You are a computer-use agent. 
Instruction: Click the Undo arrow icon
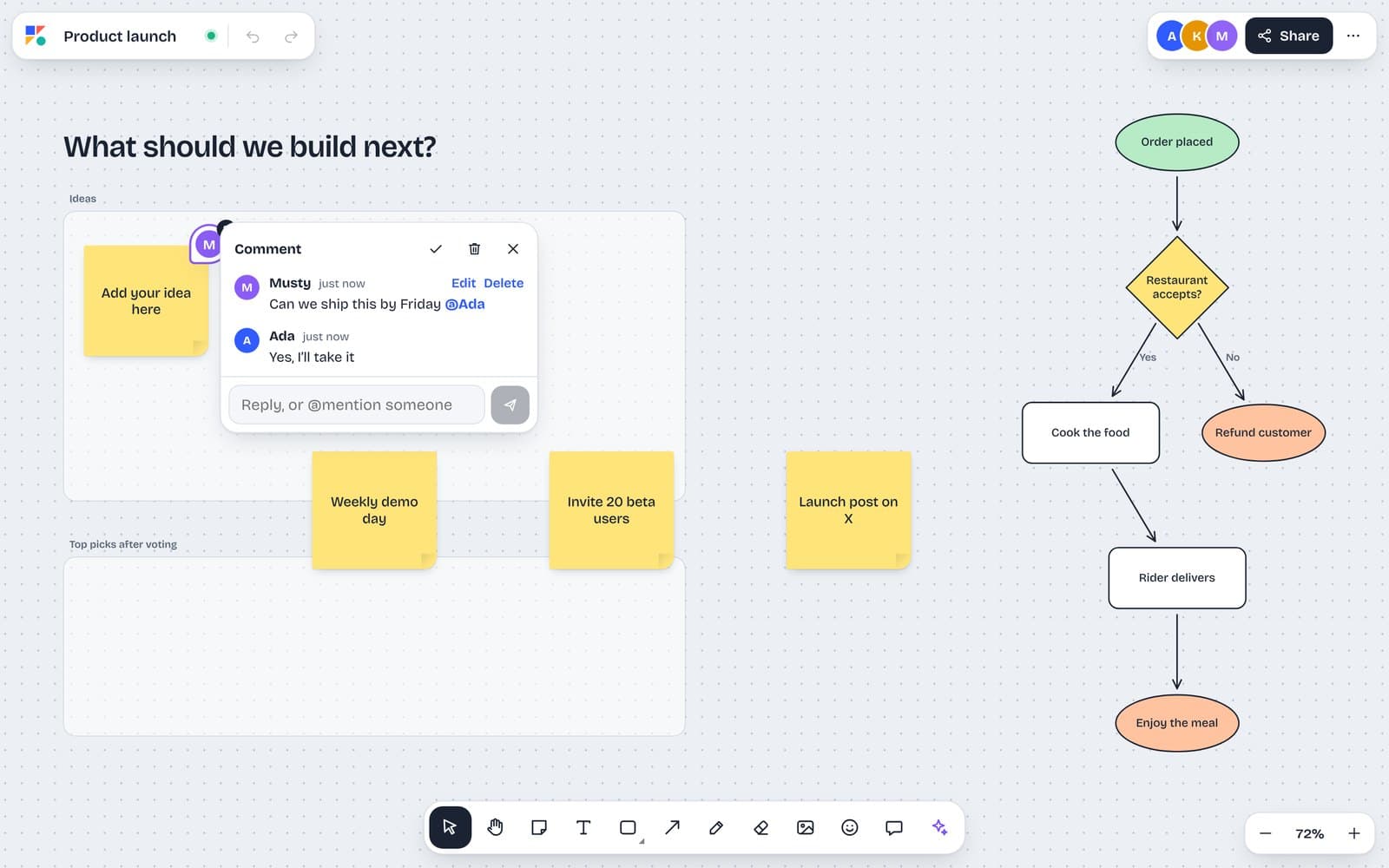tap(253, 36)
